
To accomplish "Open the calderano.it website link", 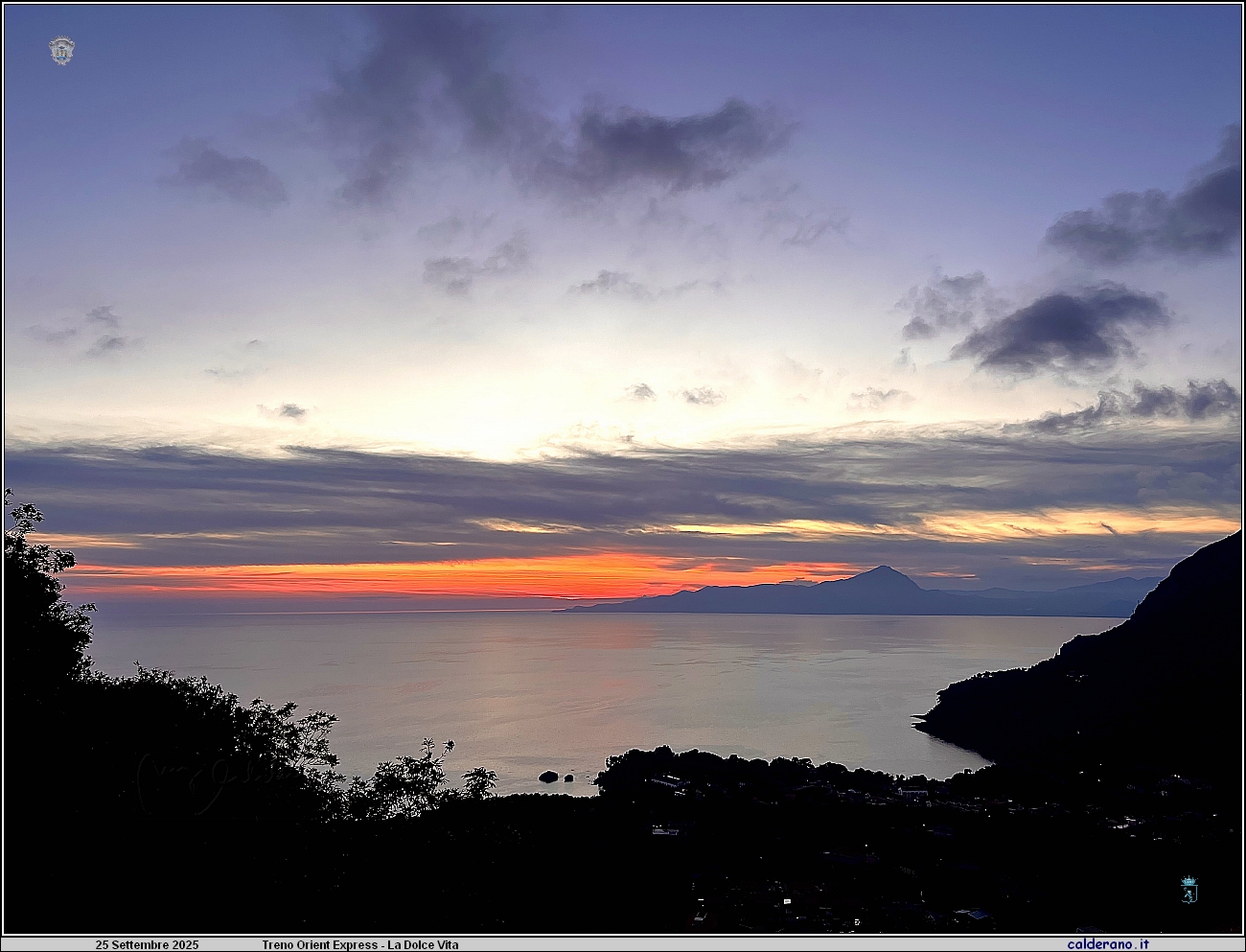I will tap(1108, 944).
